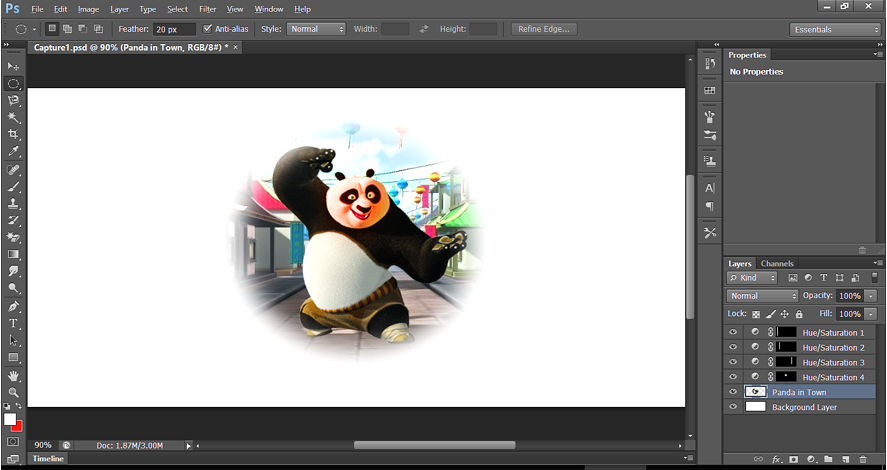Image resolution: width=887 pixels, height=470 pixels.
Task: Click the Add layer style fx icon
Action: click(777, 459)
